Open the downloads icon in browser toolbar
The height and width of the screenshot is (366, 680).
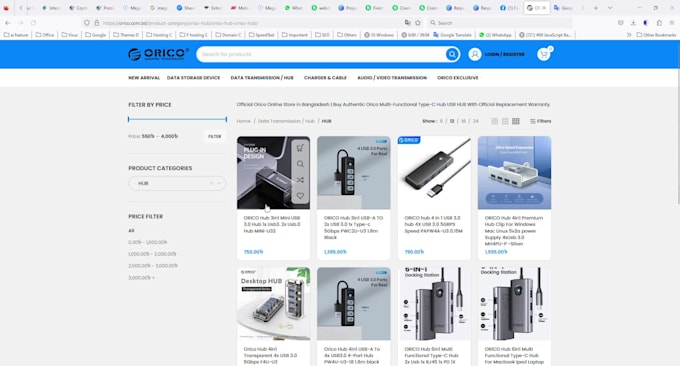pyautogui.click(x=633, y=23)
